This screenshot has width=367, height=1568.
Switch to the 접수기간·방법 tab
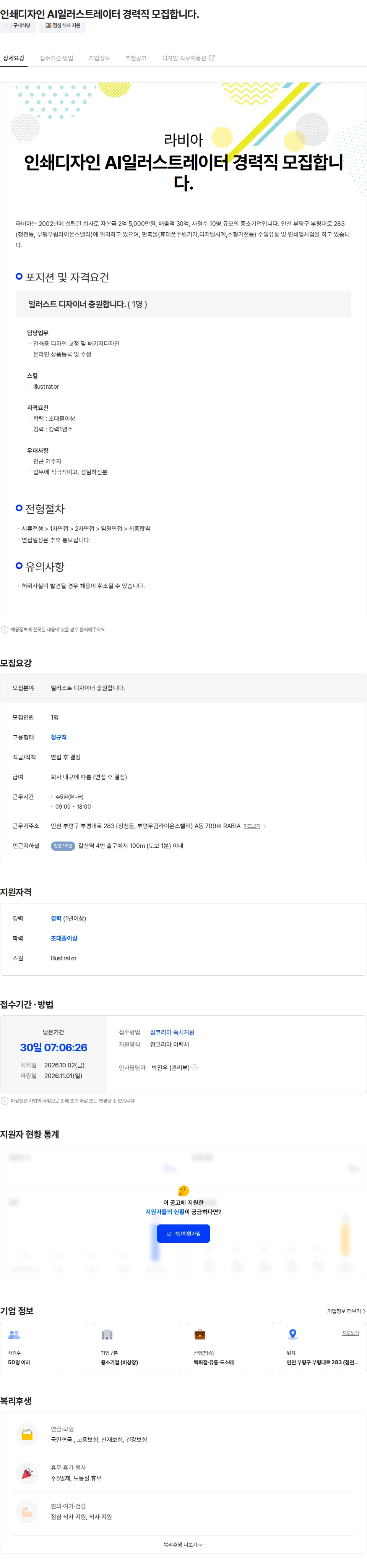point(56,58)
